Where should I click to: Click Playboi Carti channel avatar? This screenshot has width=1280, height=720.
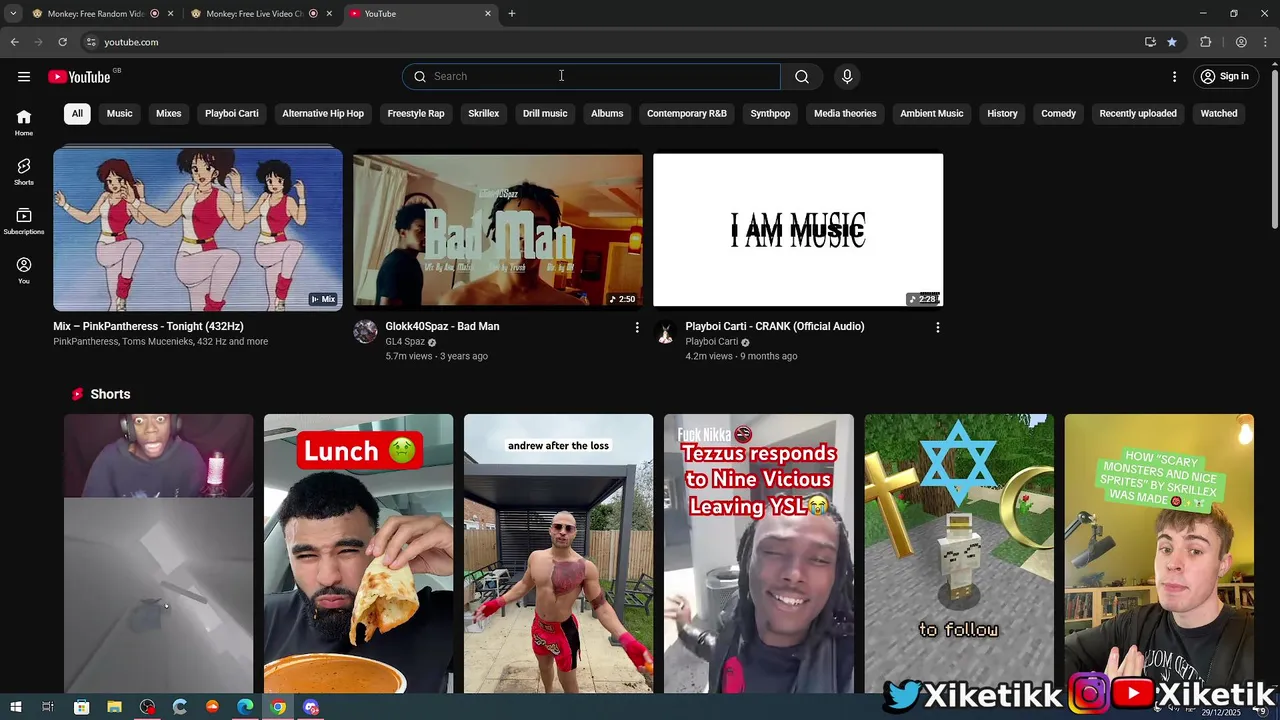click(x=665, y=332)
